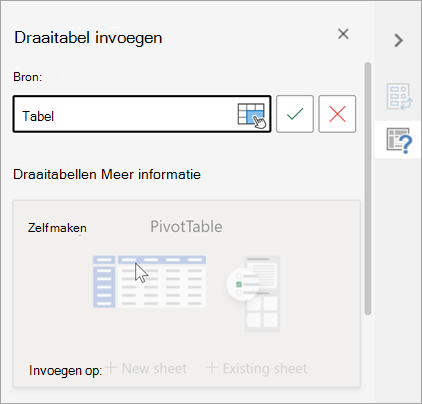The image size is (422, 404).
Task: Open the Meer informatie link
Action: [151, 175]
